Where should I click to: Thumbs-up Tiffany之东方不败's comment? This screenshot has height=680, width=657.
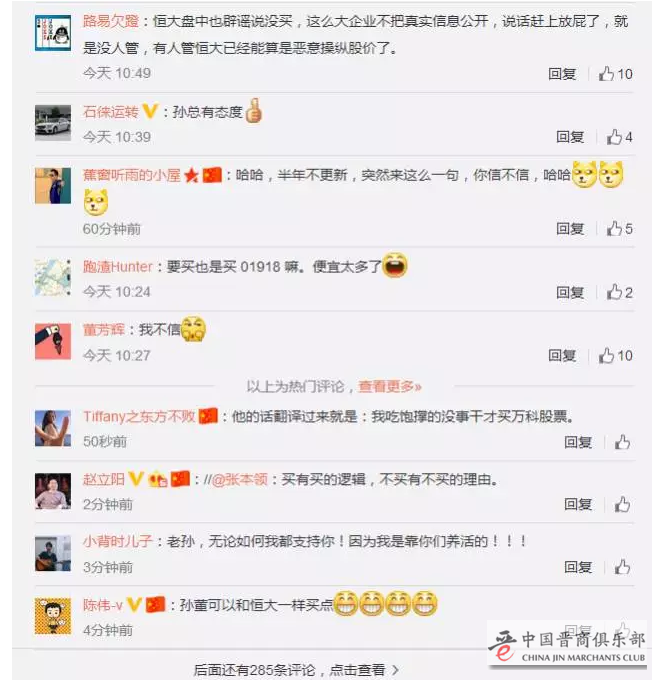[622, 442]
